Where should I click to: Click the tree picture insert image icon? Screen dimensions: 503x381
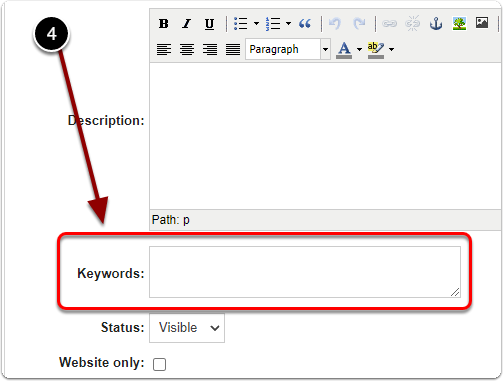tap(459, 24)
